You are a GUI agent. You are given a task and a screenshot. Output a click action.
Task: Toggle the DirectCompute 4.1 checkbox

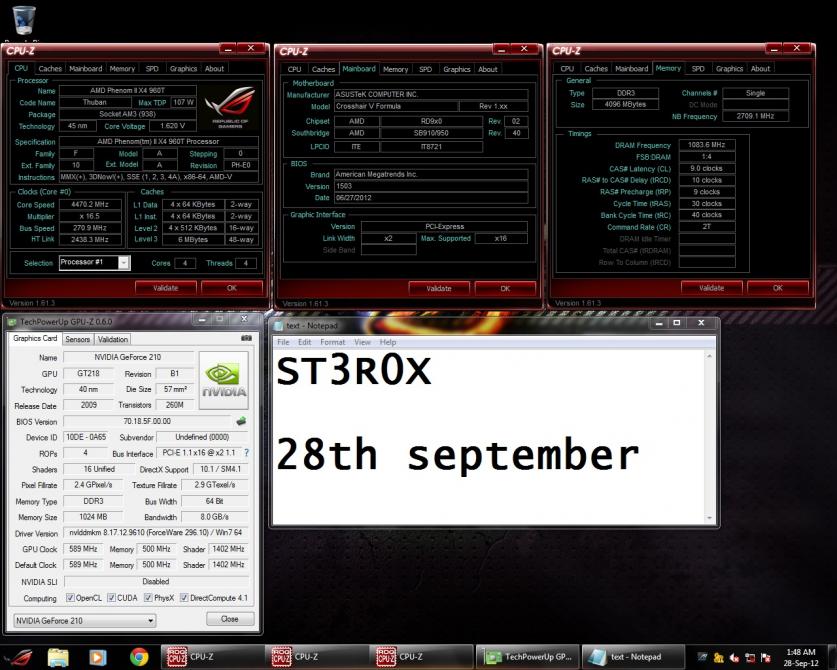point(184,597)
